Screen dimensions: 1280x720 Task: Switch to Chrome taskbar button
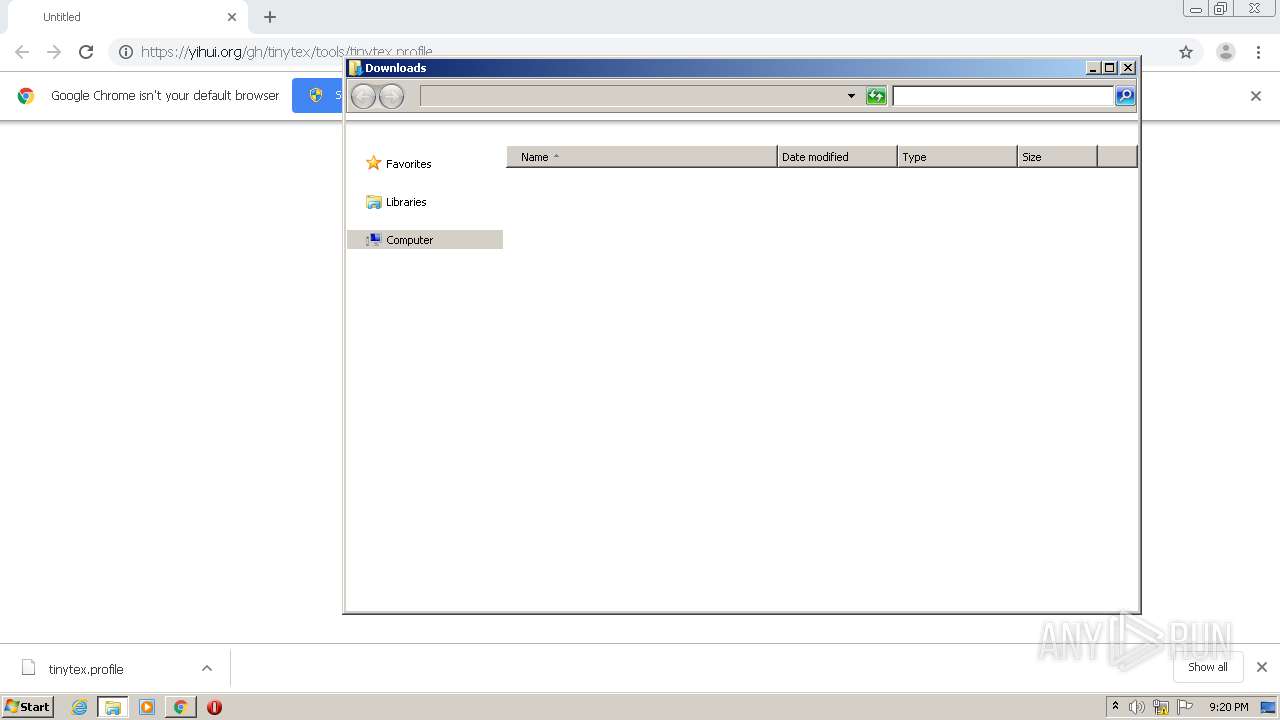point(180,707)
